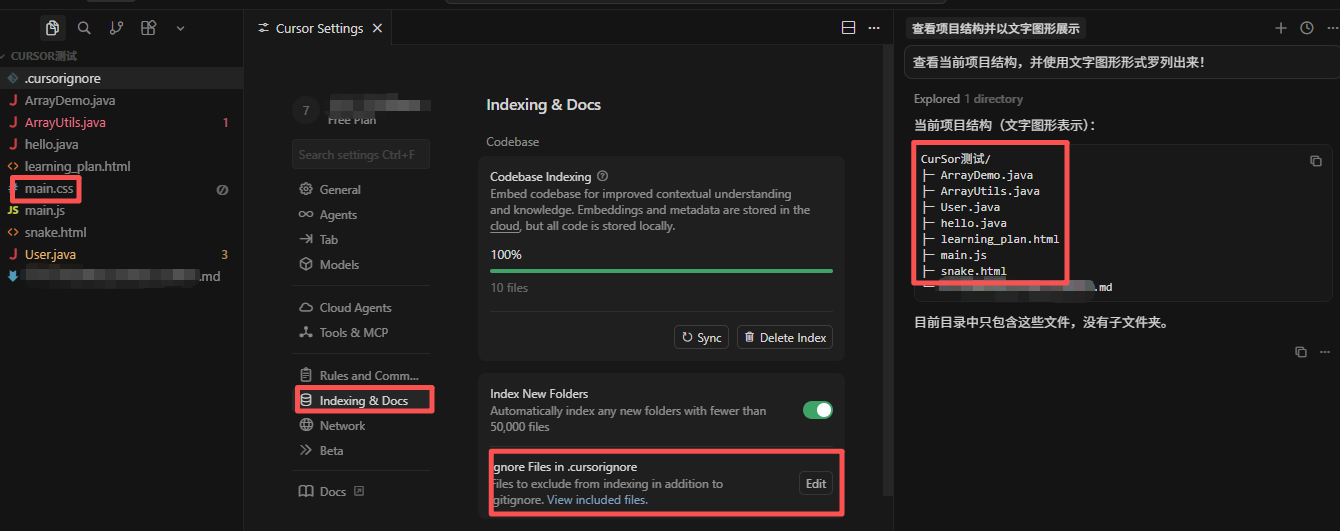
Task: Open the editor more actions menu
Action: click(x=874, y=28)
